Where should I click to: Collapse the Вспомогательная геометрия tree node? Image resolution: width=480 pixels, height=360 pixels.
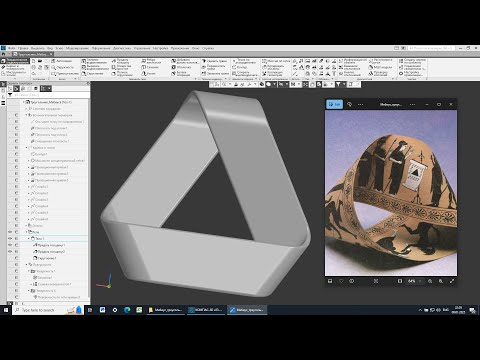point(26,115)
